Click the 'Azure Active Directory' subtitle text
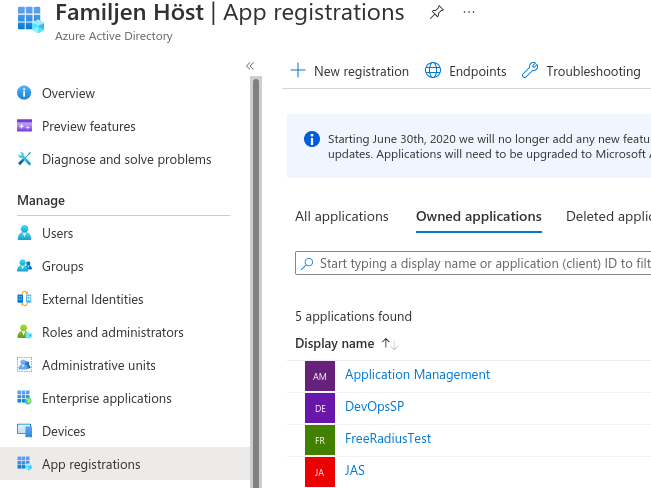The height and width of the screenshot is (488, 651). click(x=114, y=36)
